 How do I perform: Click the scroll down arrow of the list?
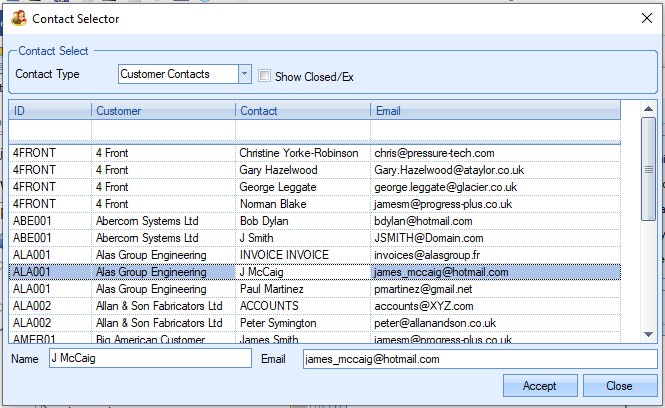tap(648, 334)
